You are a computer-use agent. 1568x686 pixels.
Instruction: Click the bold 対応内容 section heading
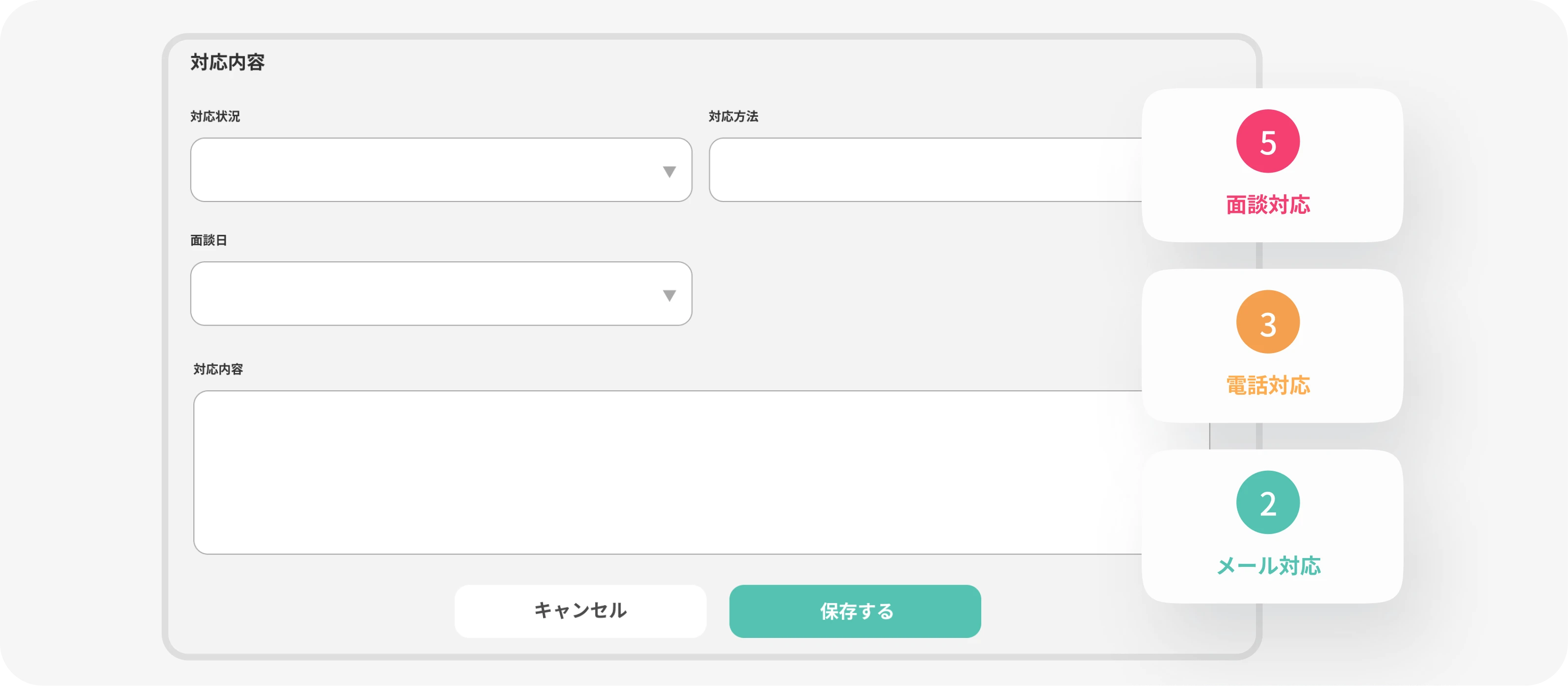coord(228,62)
